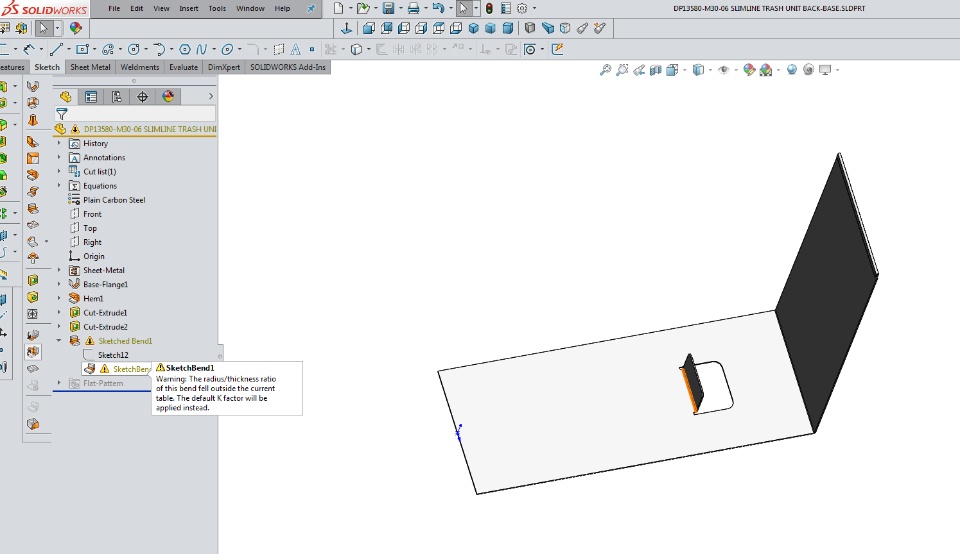Open the ConfigurationManager tab icon
The width and height of the screenshot is (960, 554).
click(117, 97)
